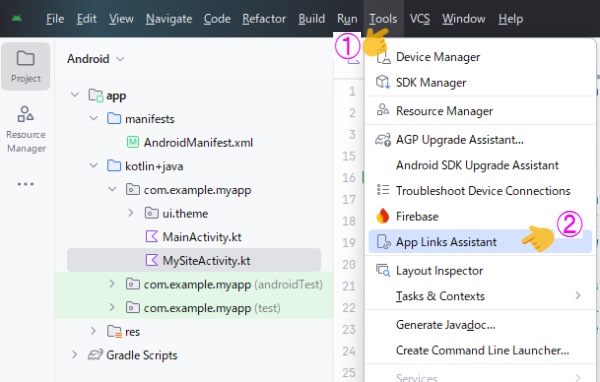Expand com.example.myapp (test) package

pos(112,307)
